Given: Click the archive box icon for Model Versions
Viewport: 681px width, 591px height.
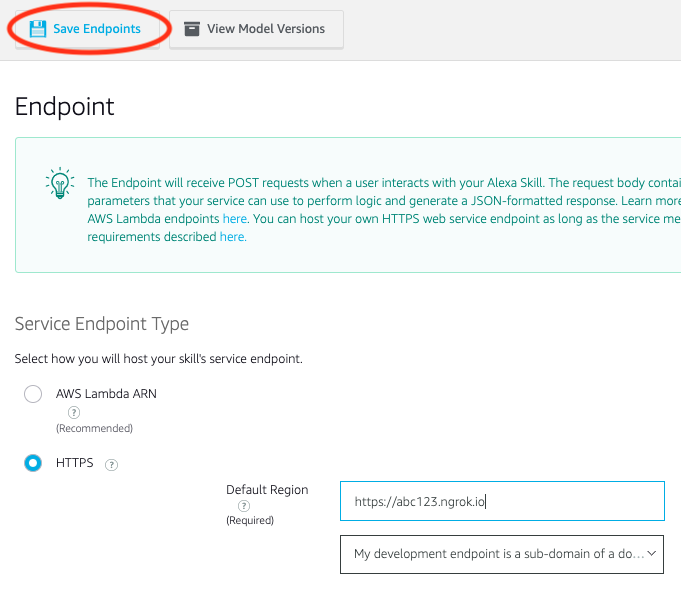Looking at the screenshot, I should click(192, 29).
